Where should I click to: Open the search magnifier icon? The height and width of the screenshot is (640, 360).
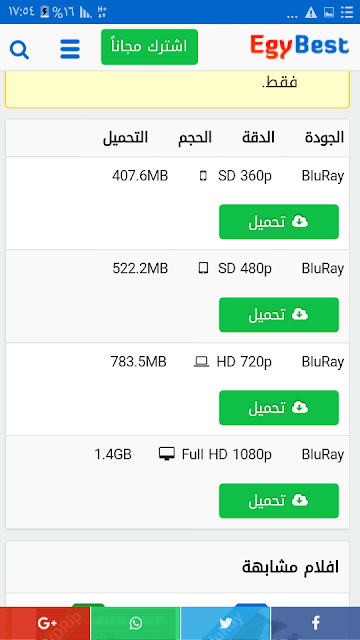pyautogui.click(x=19, y=50)
